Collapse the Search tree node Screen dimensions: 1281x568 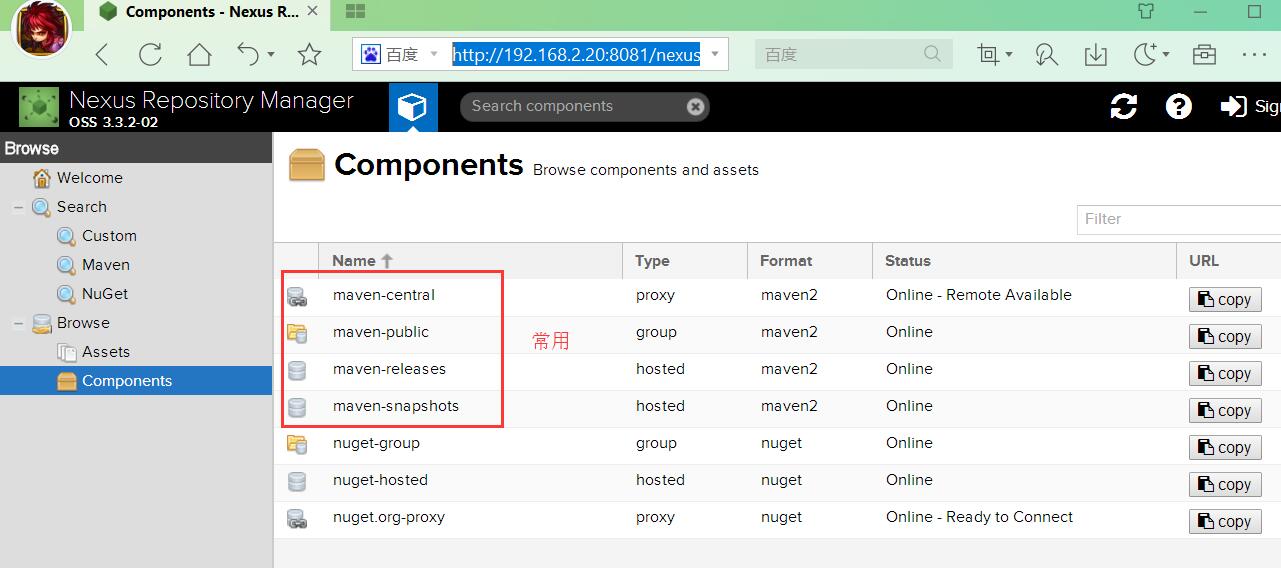point(18,208)
